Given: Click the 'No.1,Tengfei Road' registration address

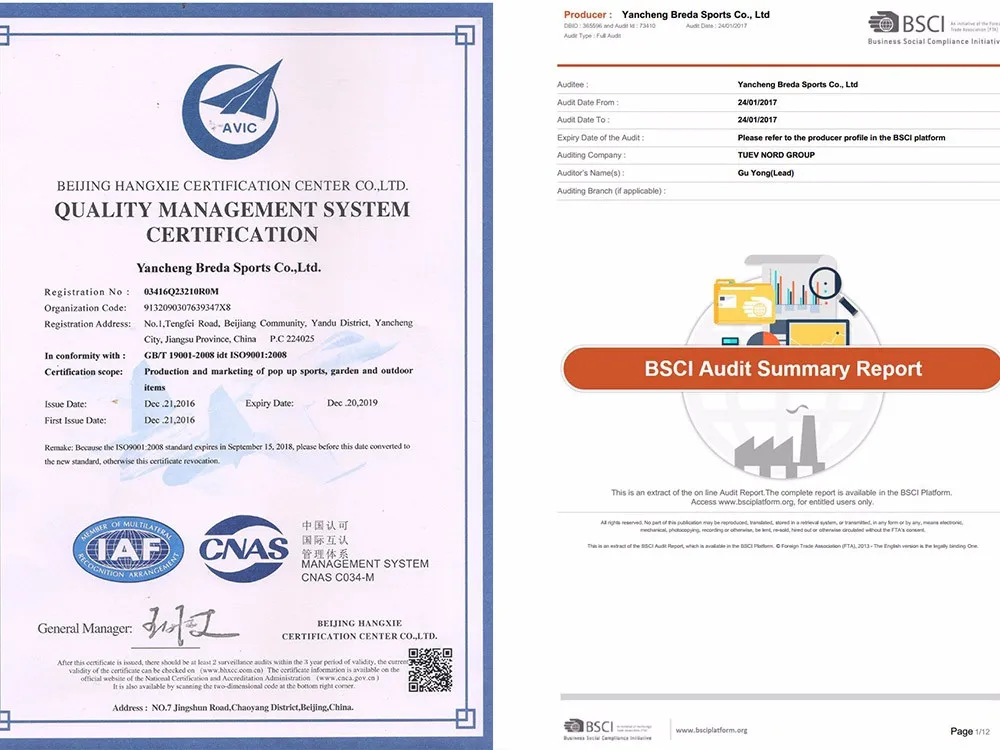Looking at the screenshot, I should point(278,331).
